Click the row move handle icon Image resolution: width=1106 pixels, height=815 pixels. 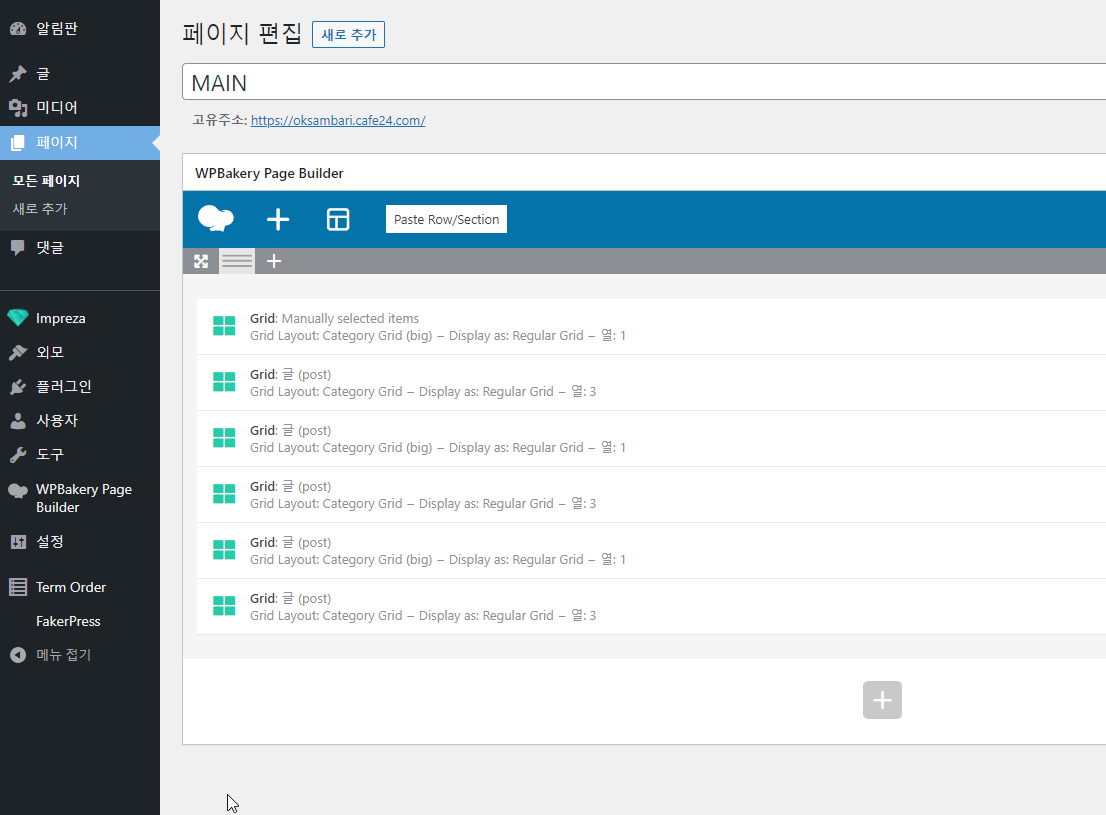(201, 261)
